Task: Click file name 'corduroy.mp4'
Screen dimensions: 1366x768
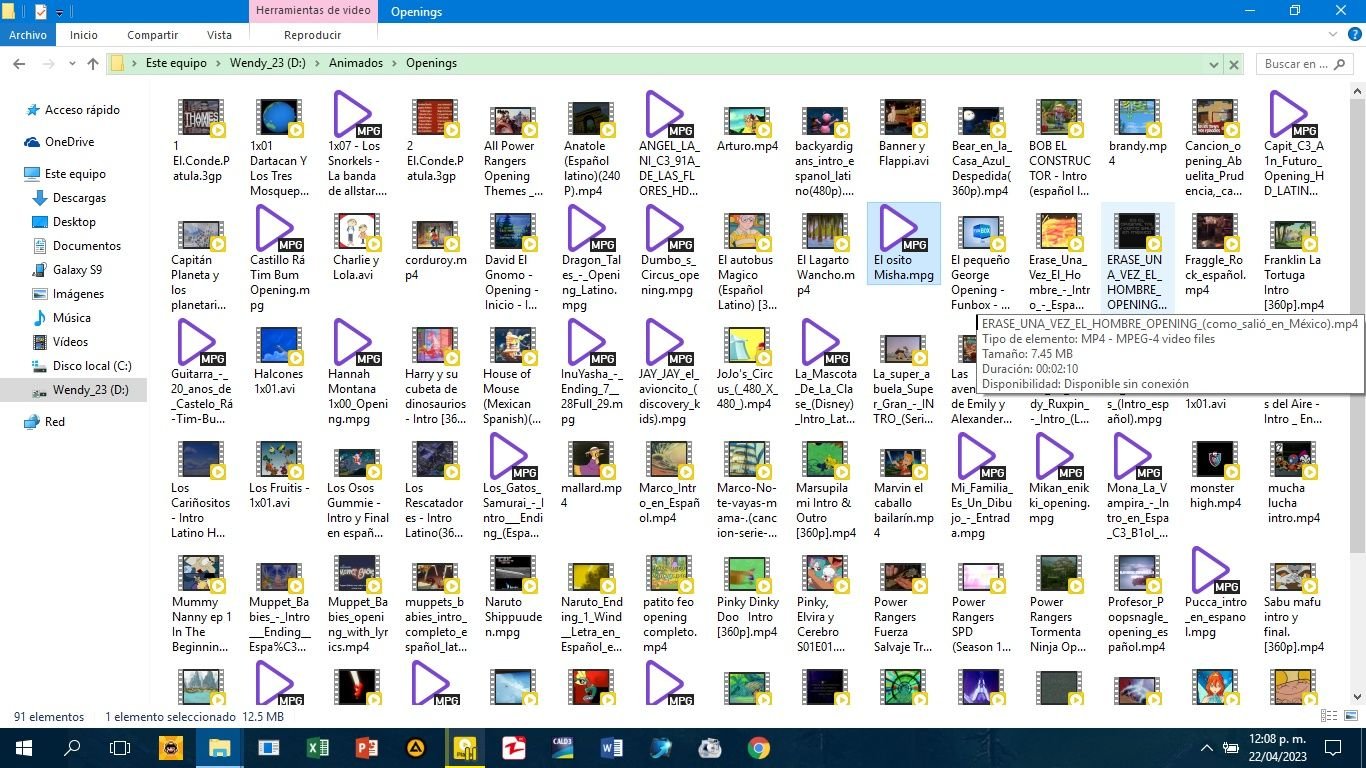Action: (435, 267)
